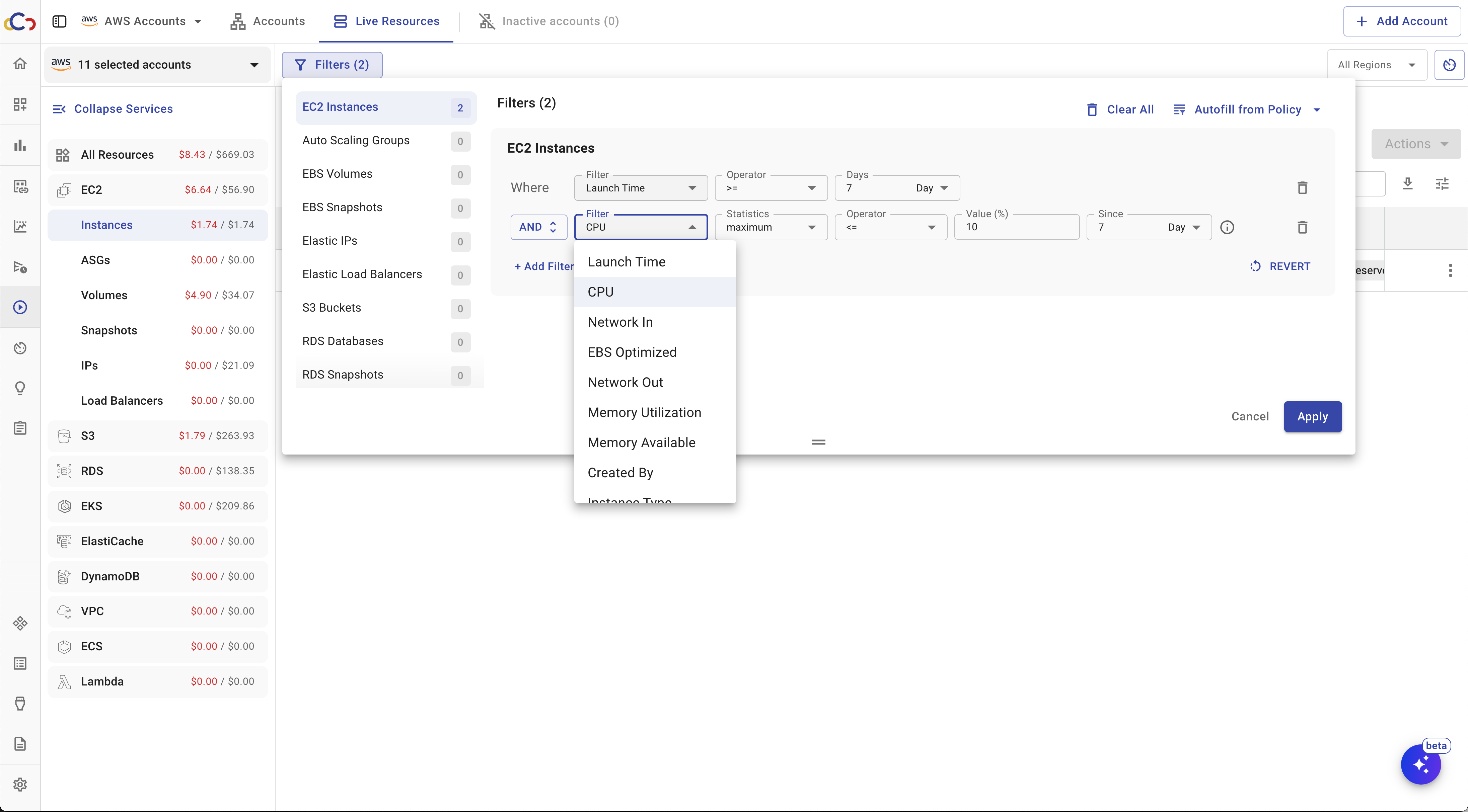Switch to the Accounts tab

click(x=267, y=21)
